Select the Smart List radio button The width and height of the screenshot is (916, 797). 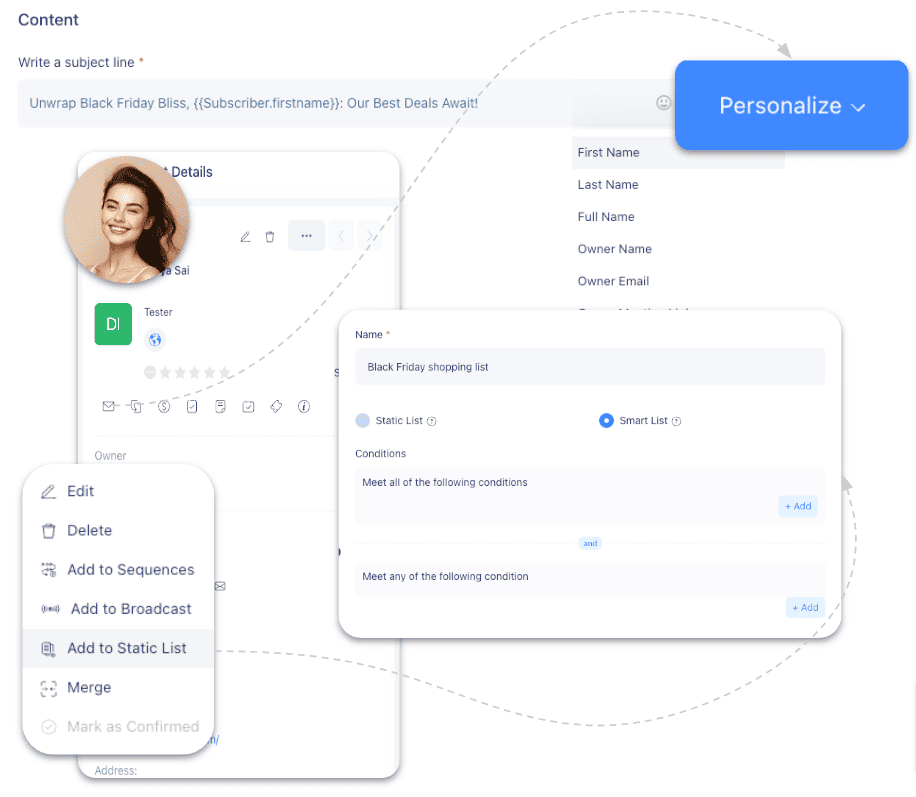pyautogui.click(x=606, y=421)
